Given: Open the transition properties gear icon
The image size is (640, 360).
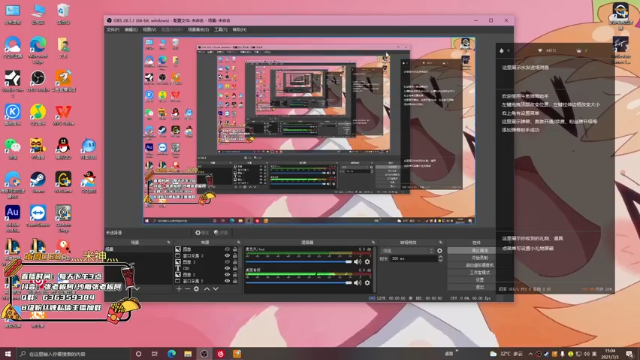Looking at the screenshot, I should tap(440, 251).
